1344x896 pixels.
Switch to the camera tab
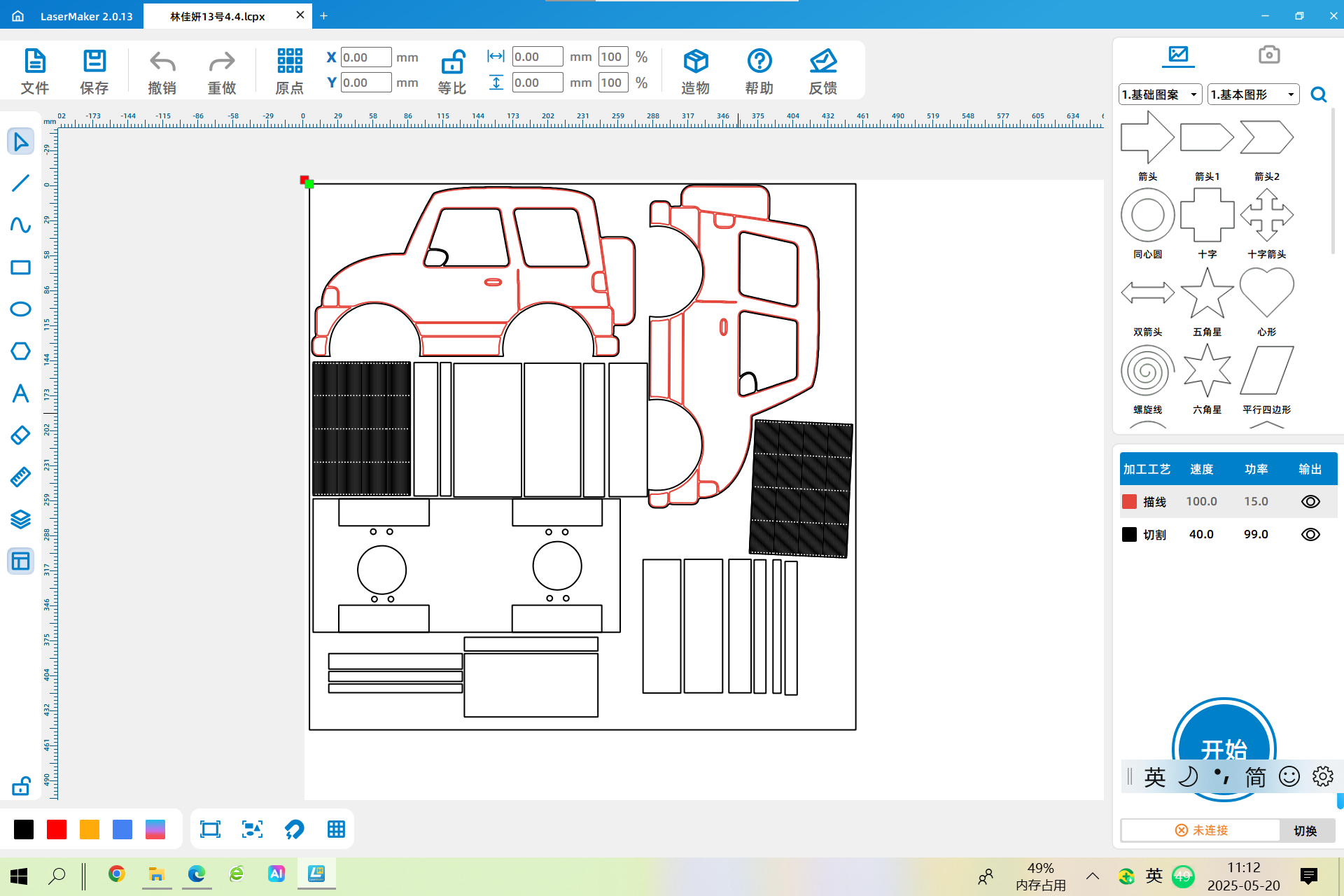1269,55
